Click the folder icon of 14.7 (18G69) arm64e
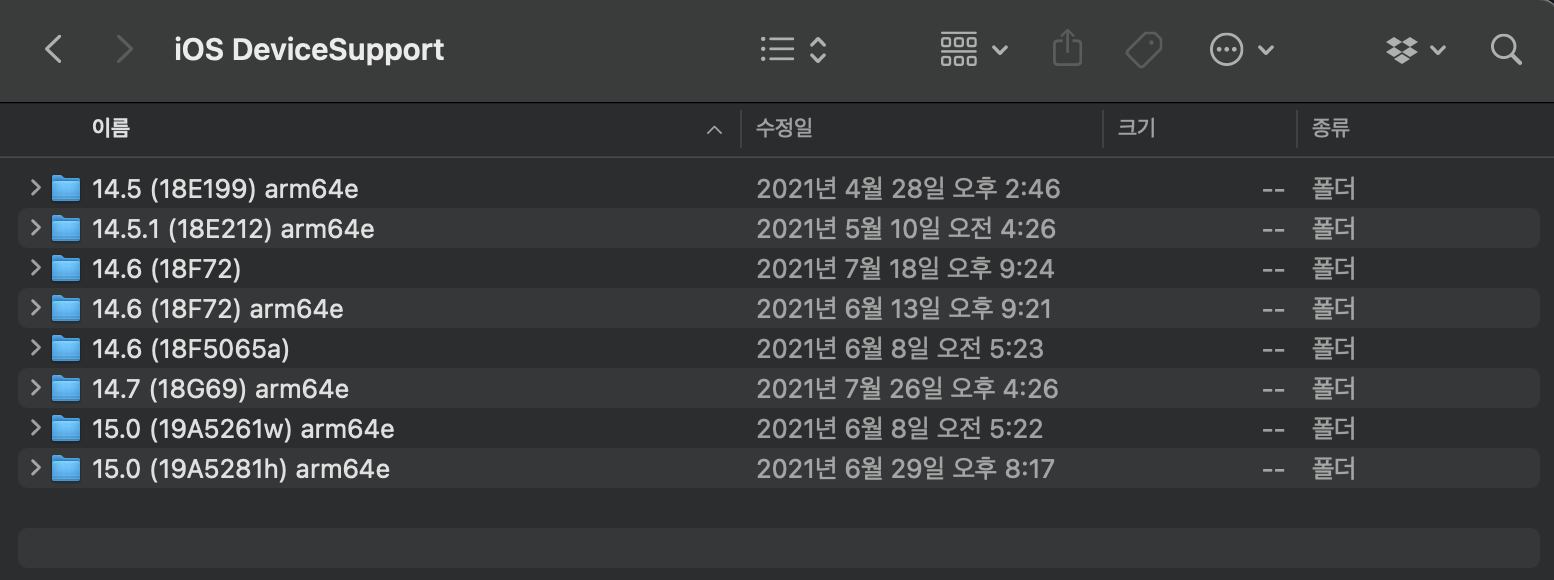The height and width of the screenshot is (580, 1554). click(x=65, y=388)
